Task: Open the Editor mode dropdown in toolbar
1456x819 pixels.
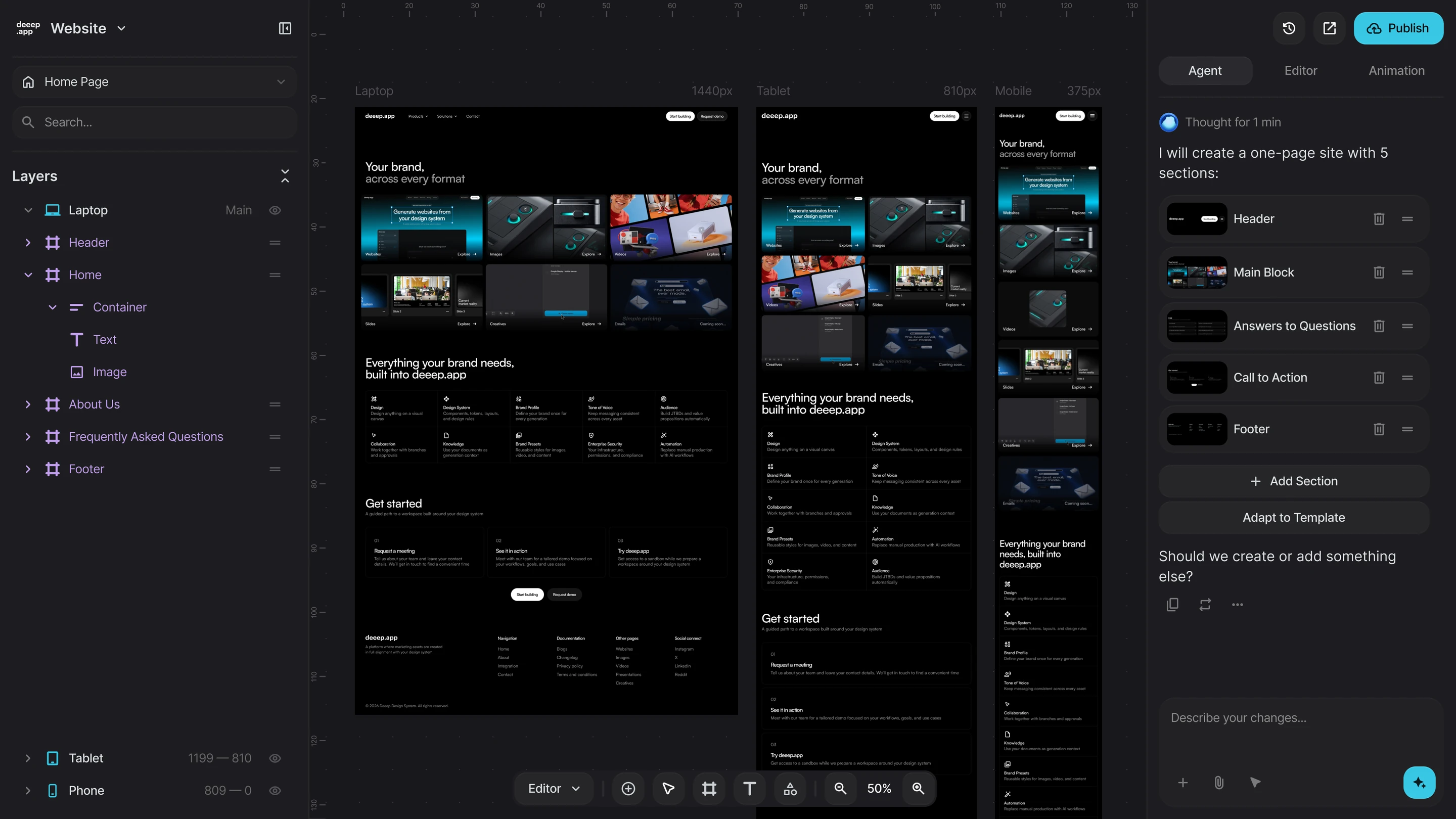Action: coord(554,789)
